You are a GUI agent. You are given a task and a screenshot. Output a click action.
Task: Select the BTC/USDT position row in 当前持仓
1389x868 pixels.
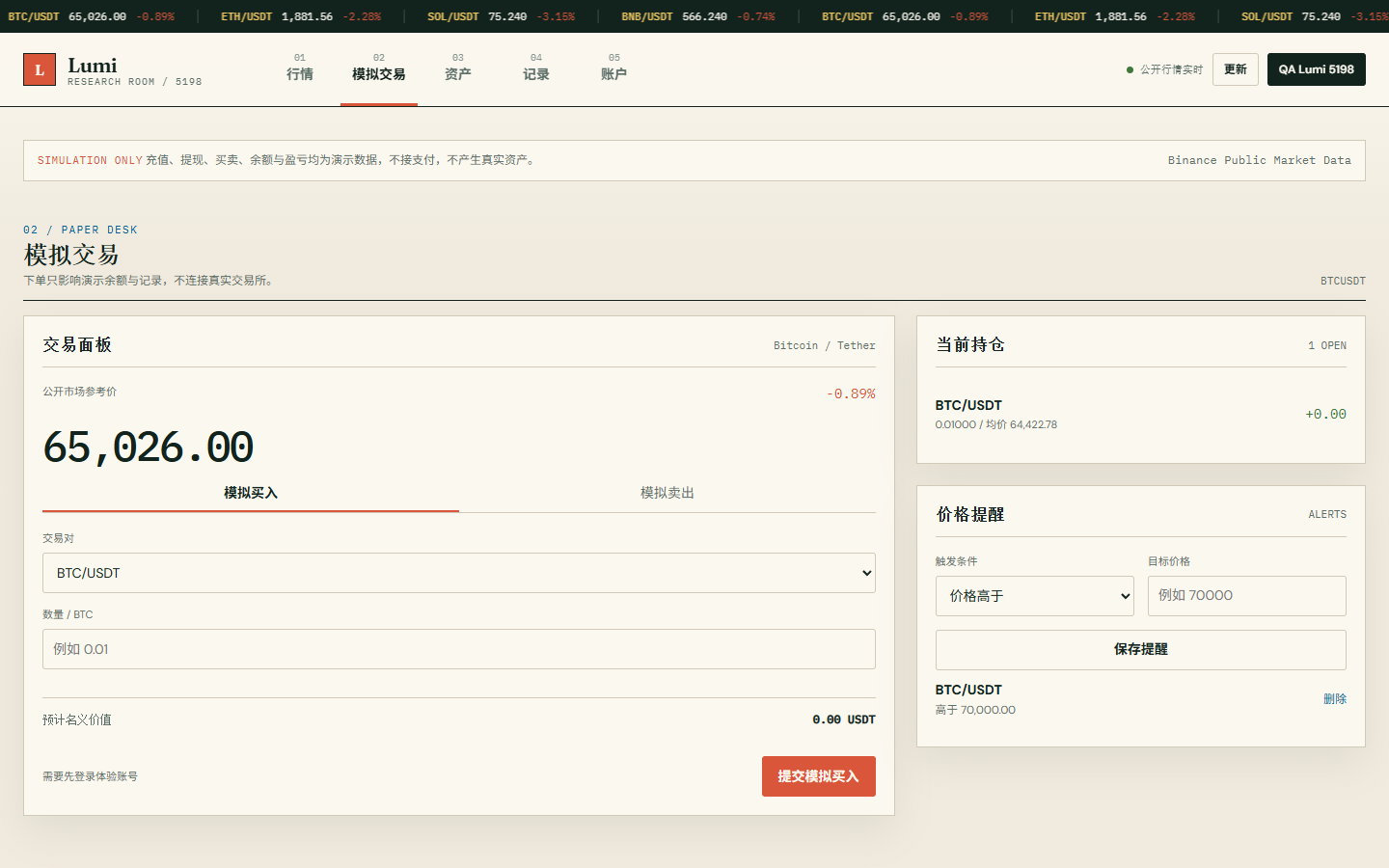(x=1141, y=415)
